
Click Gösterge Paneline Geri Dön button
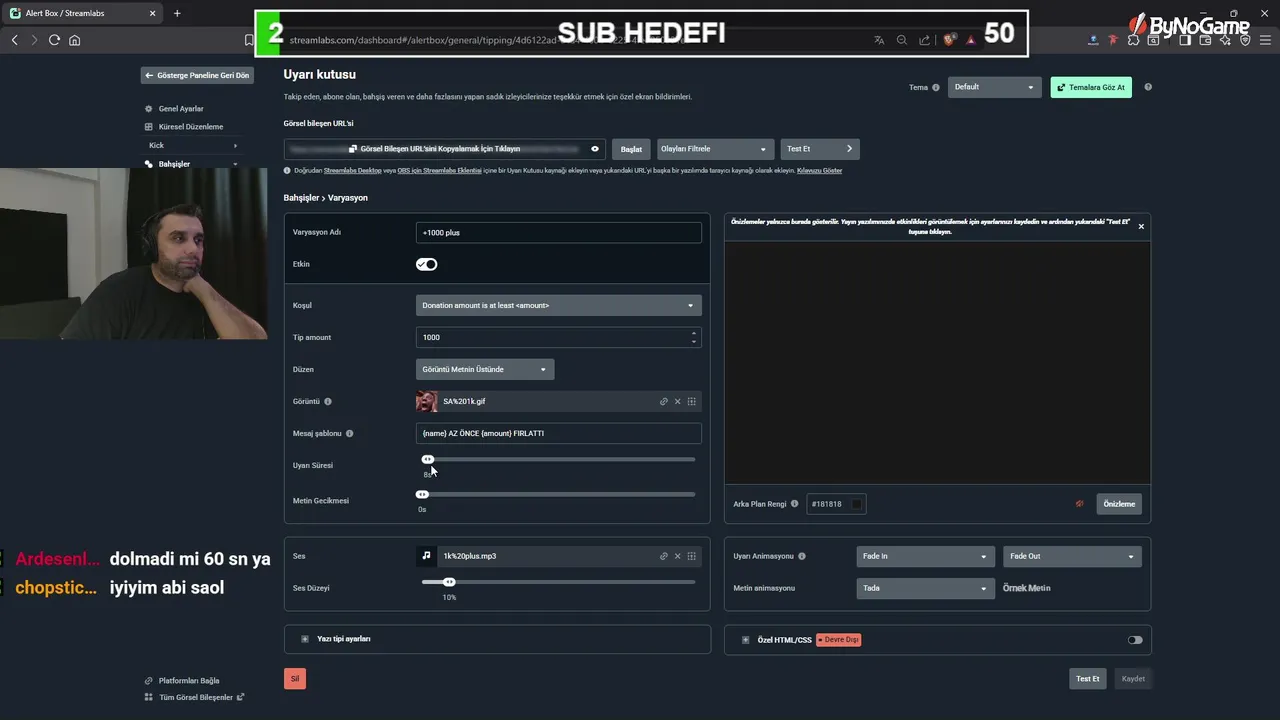pos(197,75)
